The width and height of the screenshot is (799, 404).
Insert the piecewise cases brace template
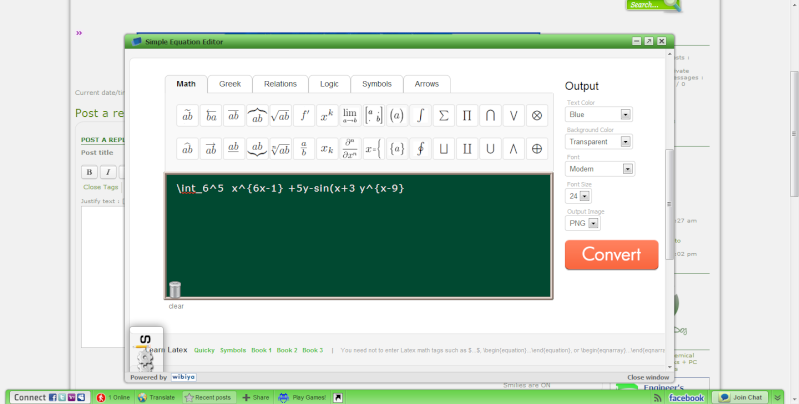[x=374, y=149]
